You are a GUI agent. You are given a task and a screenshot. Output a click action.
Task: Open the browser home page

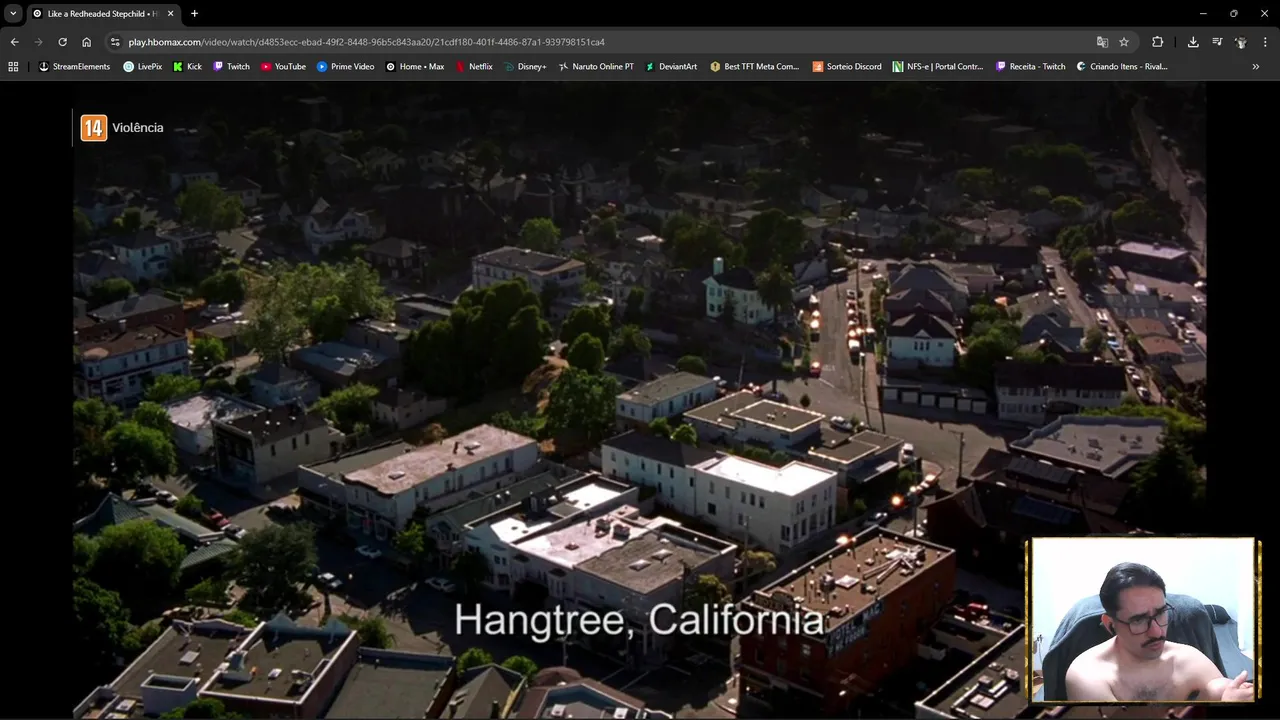tap(86, 42)
